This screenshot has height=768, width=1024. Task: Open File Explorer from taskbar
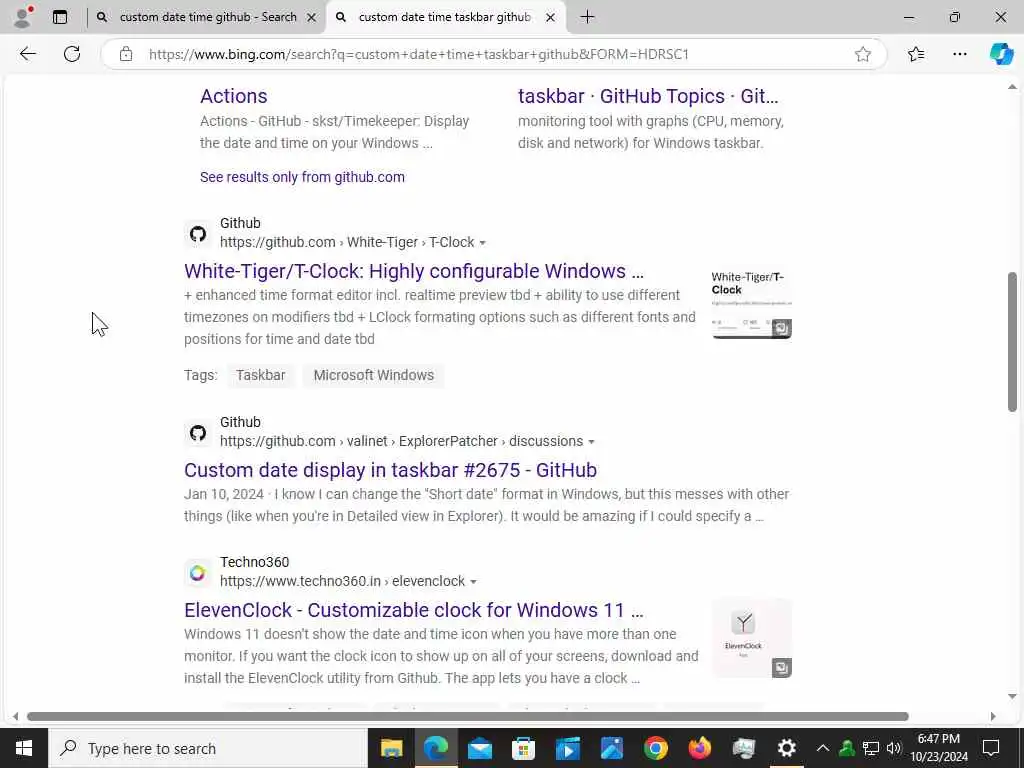coord(391,748)
